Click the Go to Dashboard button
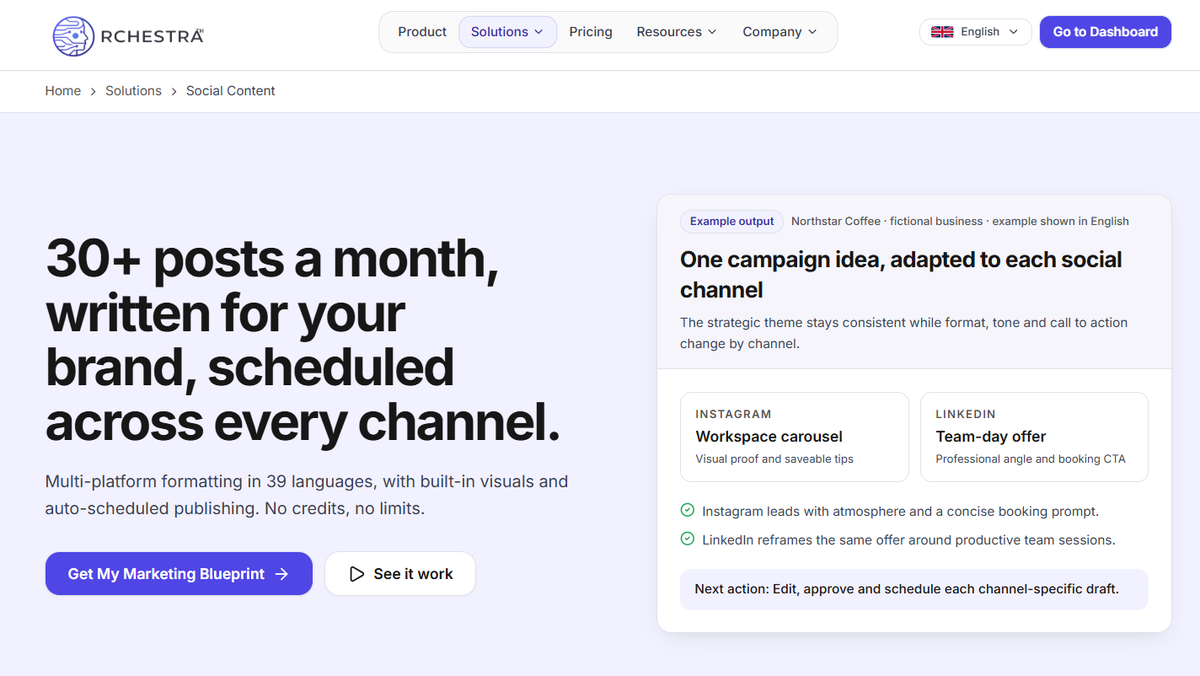Image resolution: width=1200 pixels, height=676 pixels. point(1105,32)
